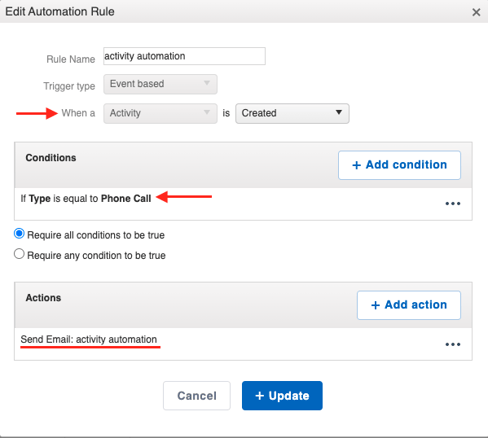The width and height of the screenshot is (488, 438).
Task: Open the When a Activity dropdown
Action: pos(160,113)
